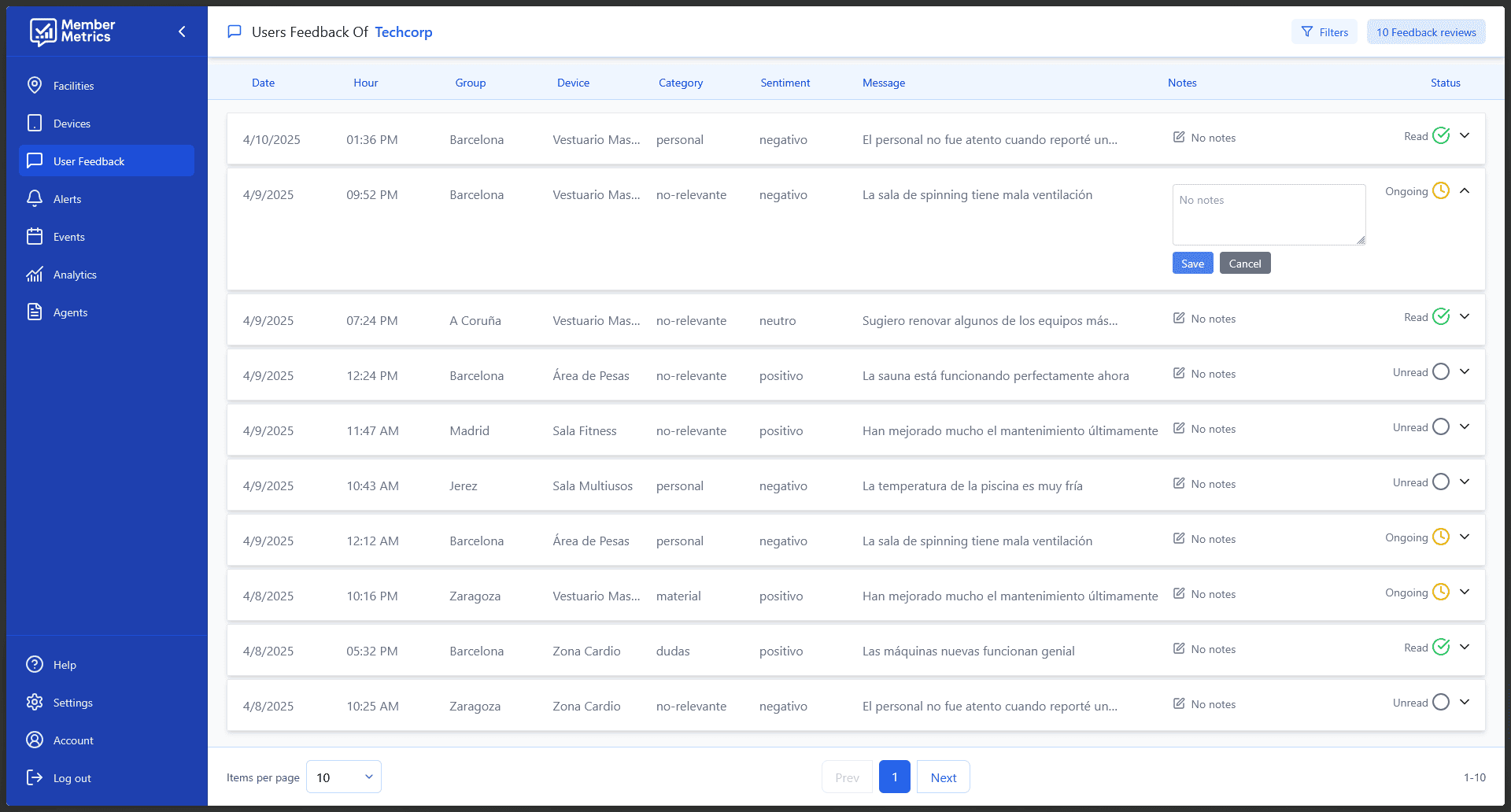Expand the 4/10/2025 feedback row chevron
The height and width of the screenshot is (812, 1511).
click(1465, 135)
